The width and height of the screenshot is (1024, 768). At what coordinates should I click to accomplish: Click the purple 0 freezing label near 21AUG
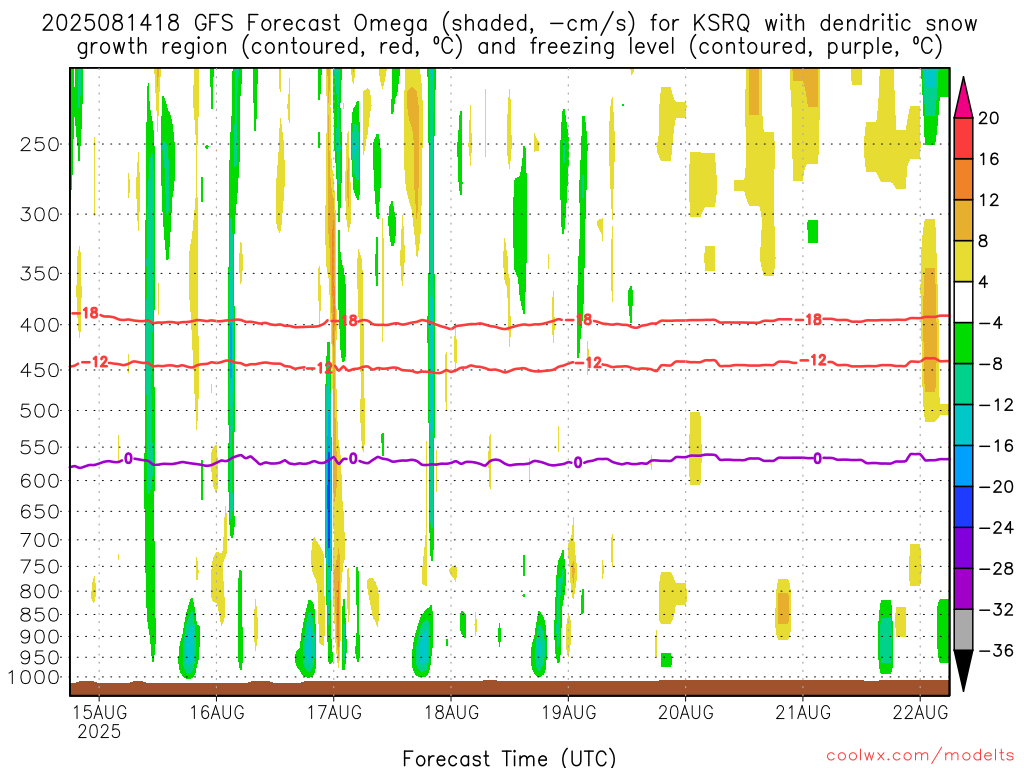tap(818, 459)
